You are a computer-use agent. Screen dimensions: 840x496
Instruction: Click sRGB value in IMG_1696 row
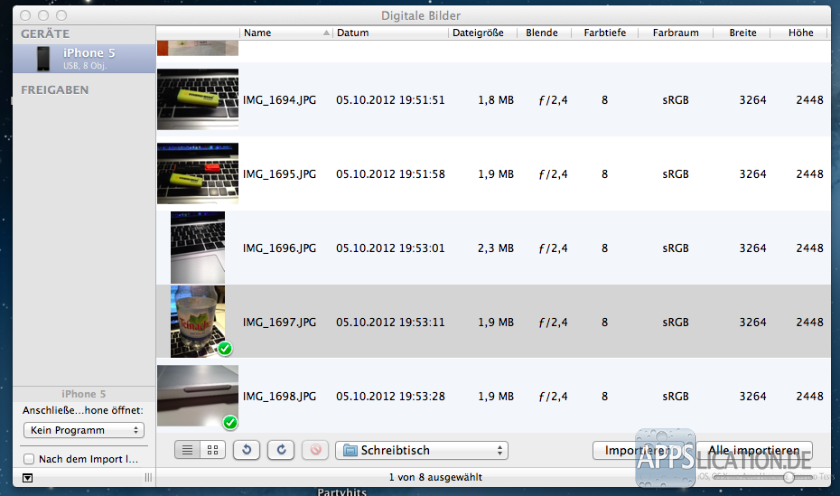point(676,248)
